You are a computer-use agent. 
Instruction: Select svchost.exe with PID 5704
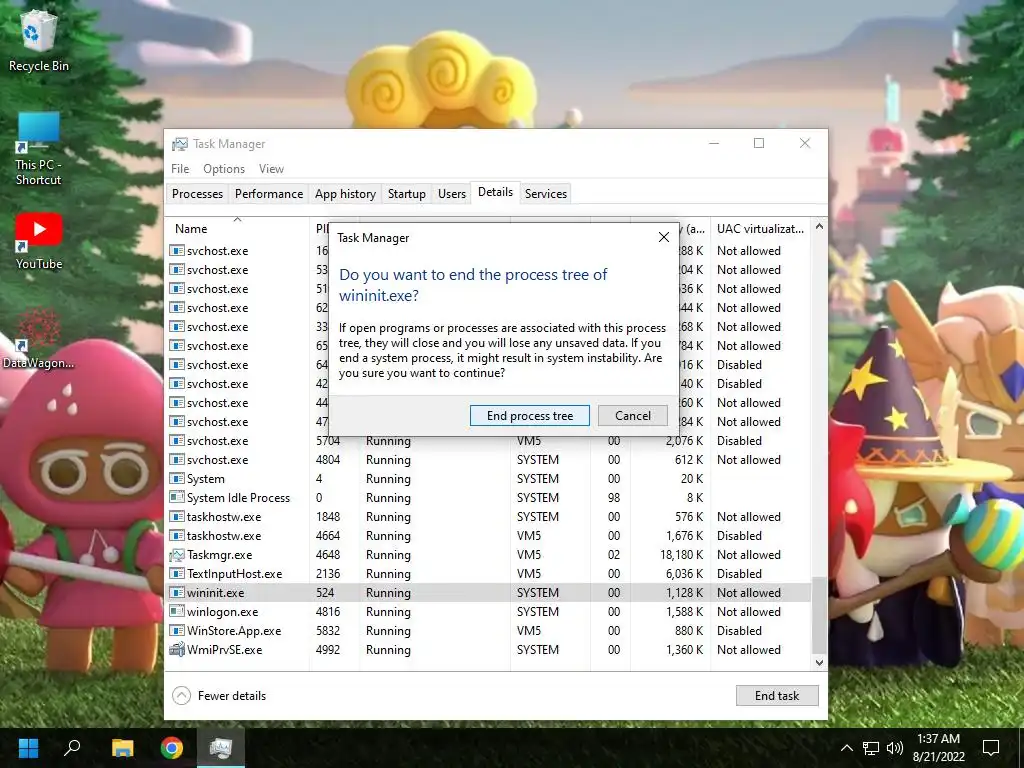tap(488, 441)
